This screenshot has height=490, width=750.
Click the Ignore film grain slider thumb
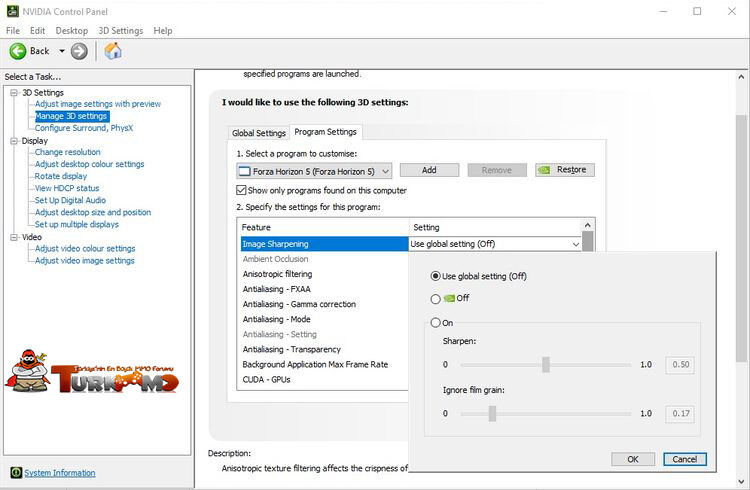coord(492,413)
